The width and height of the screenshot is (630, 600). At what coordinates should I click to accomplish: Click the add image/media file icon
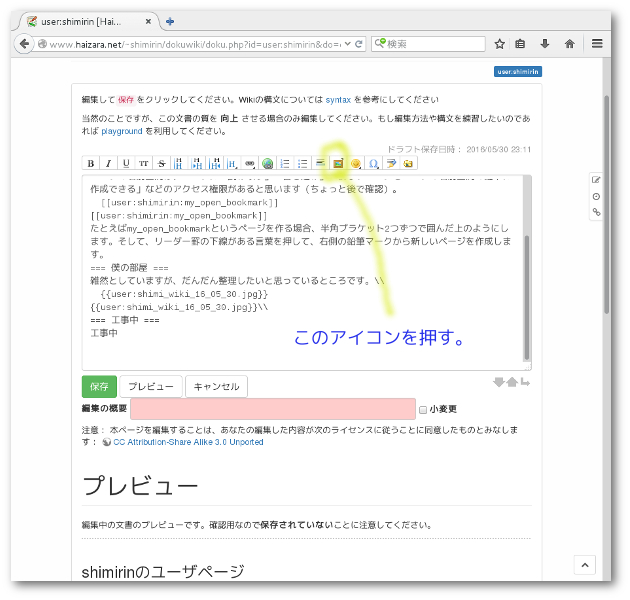(338, 163)
